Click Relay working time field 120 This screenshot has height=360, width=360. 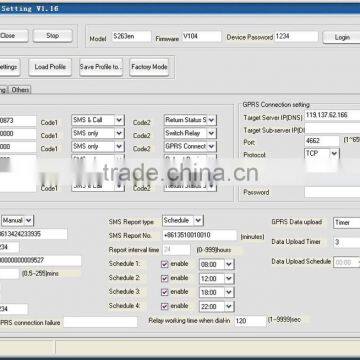tap(250, 321)
